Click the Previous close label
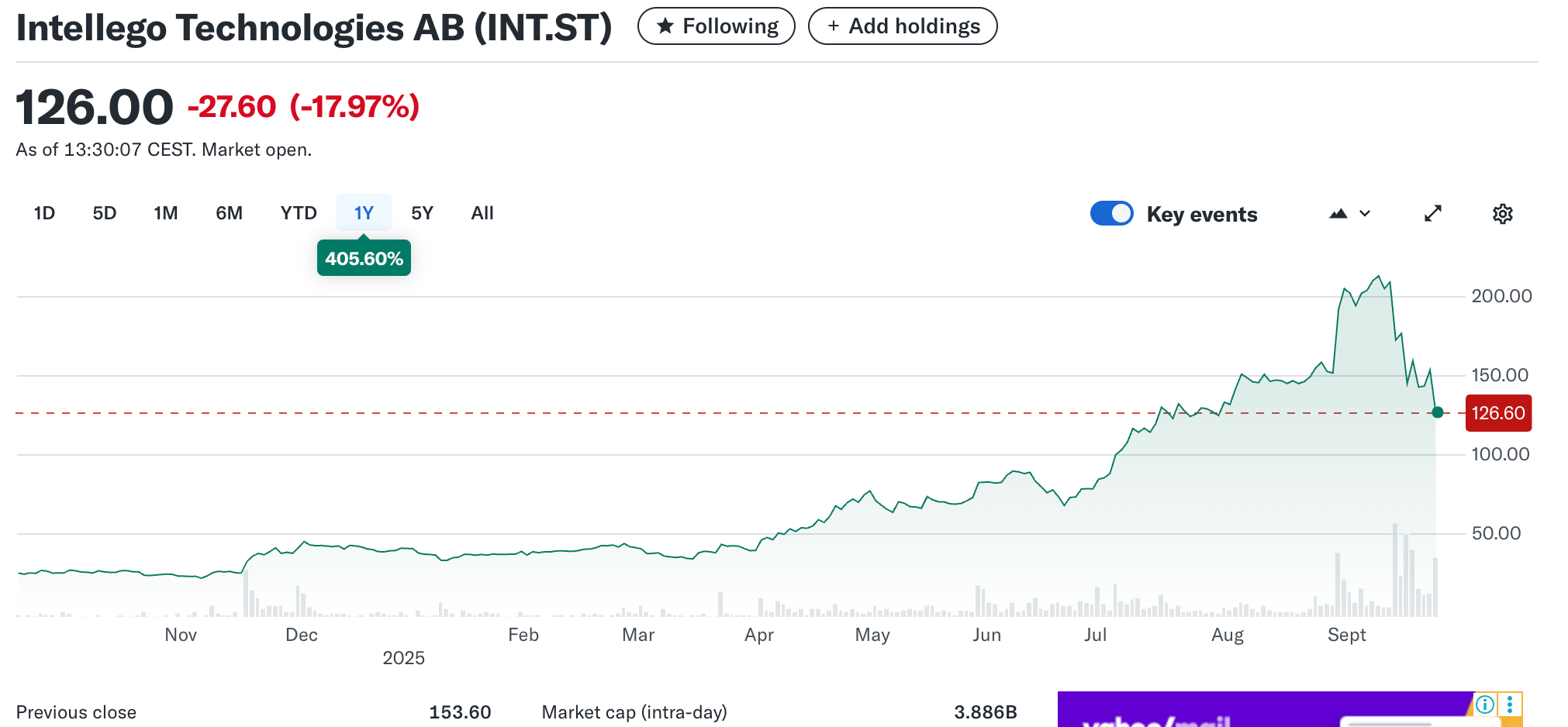1568x727 pixels. coord(76,712)
